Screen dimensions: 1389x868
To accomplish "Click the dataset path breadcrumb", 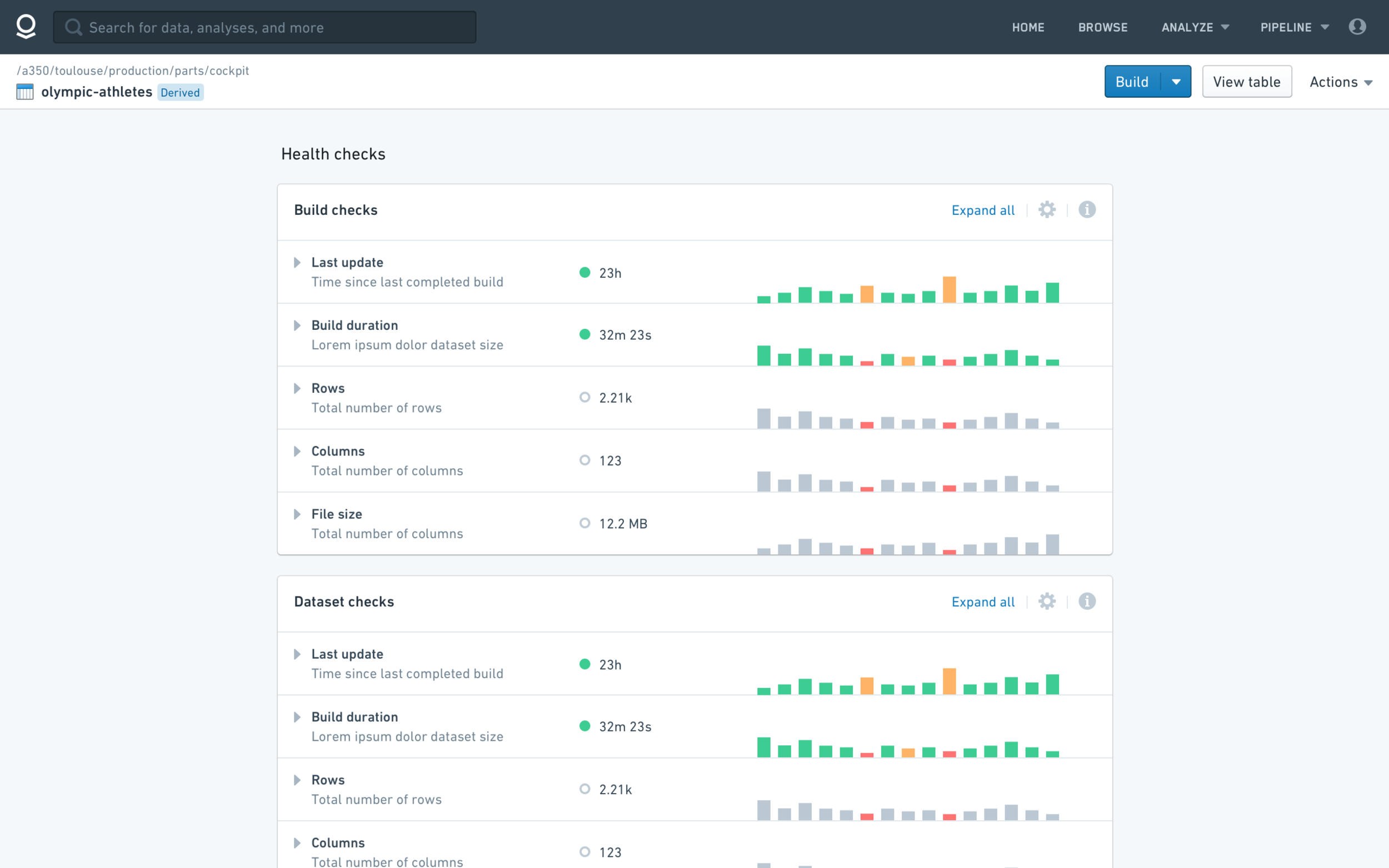I will 133,71.
